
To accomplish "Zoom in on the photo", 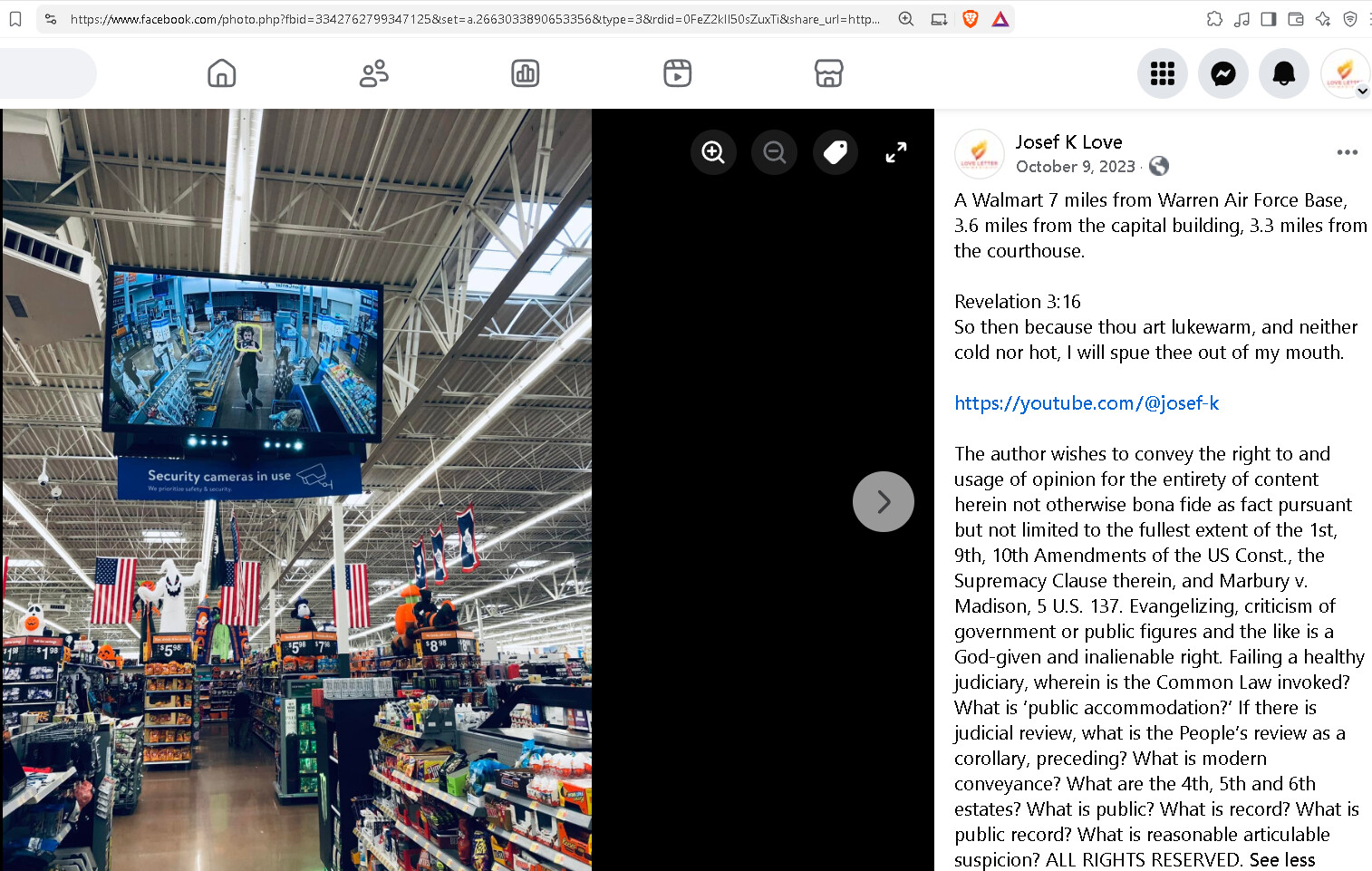I will point(713,152).
